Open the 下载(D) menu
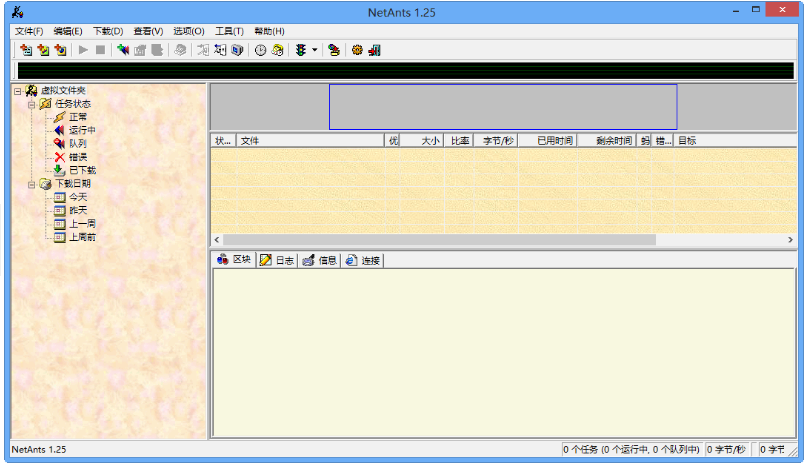Image resolution: width=806 pixels, height=464 pixels. tap(108, 31)
